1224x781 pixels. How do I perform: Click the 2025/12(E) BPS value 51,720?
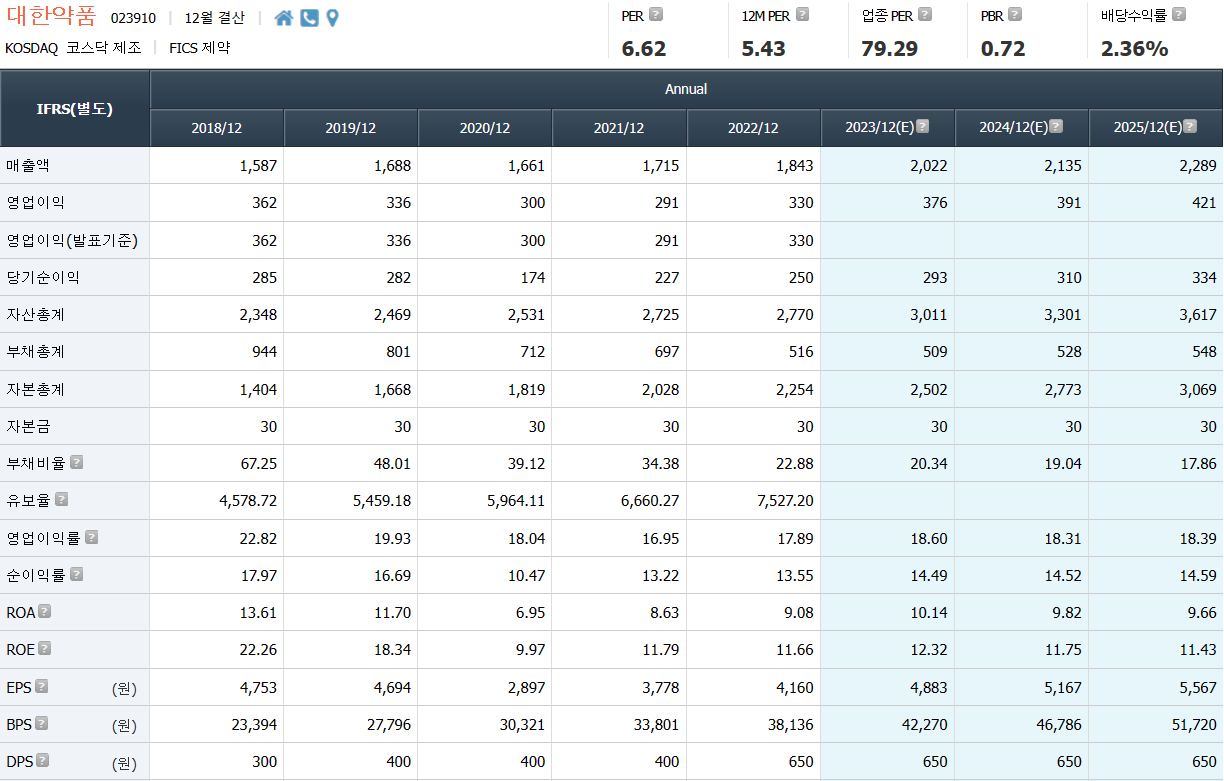coord(1194,724)
